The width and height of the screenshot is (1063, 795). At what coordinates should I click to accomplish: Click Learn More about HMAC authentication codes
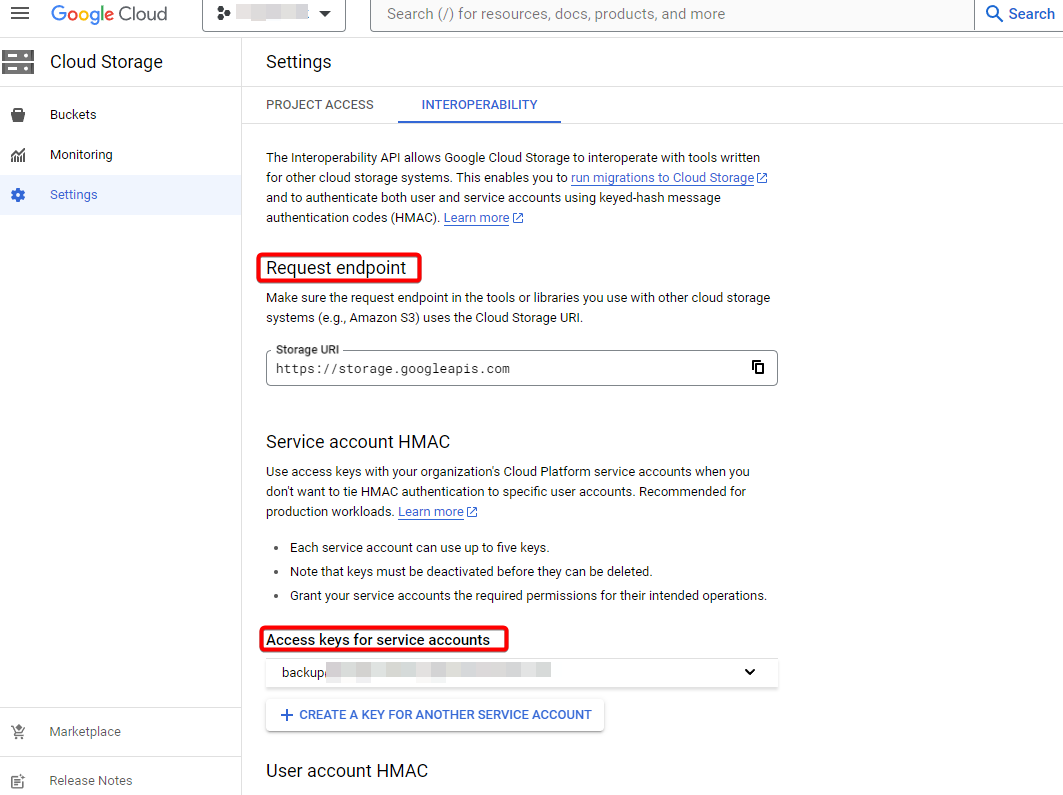tap(477, 217)
